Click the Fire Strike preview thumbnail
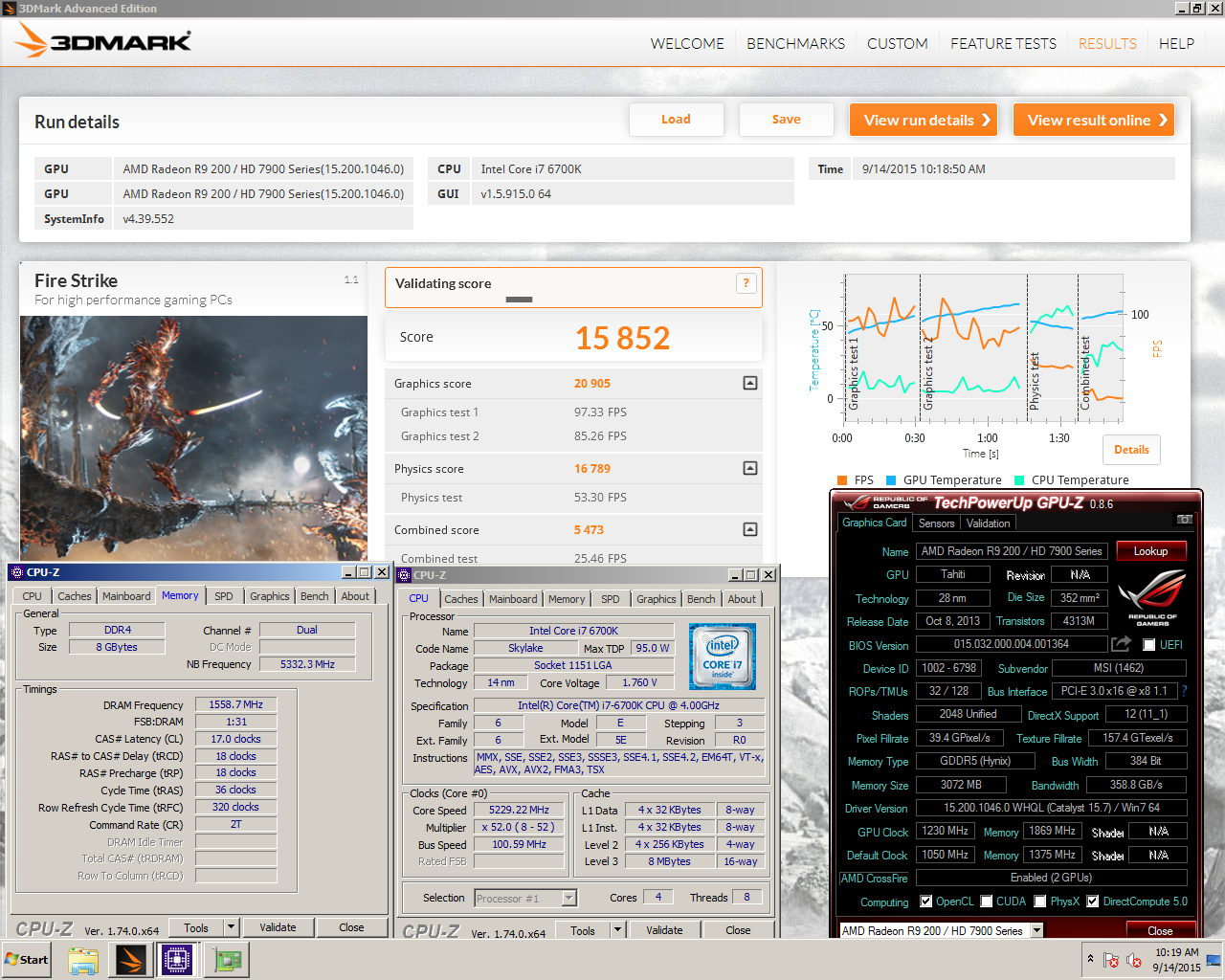Screen dimensions: 1225x980 point(194,438)
